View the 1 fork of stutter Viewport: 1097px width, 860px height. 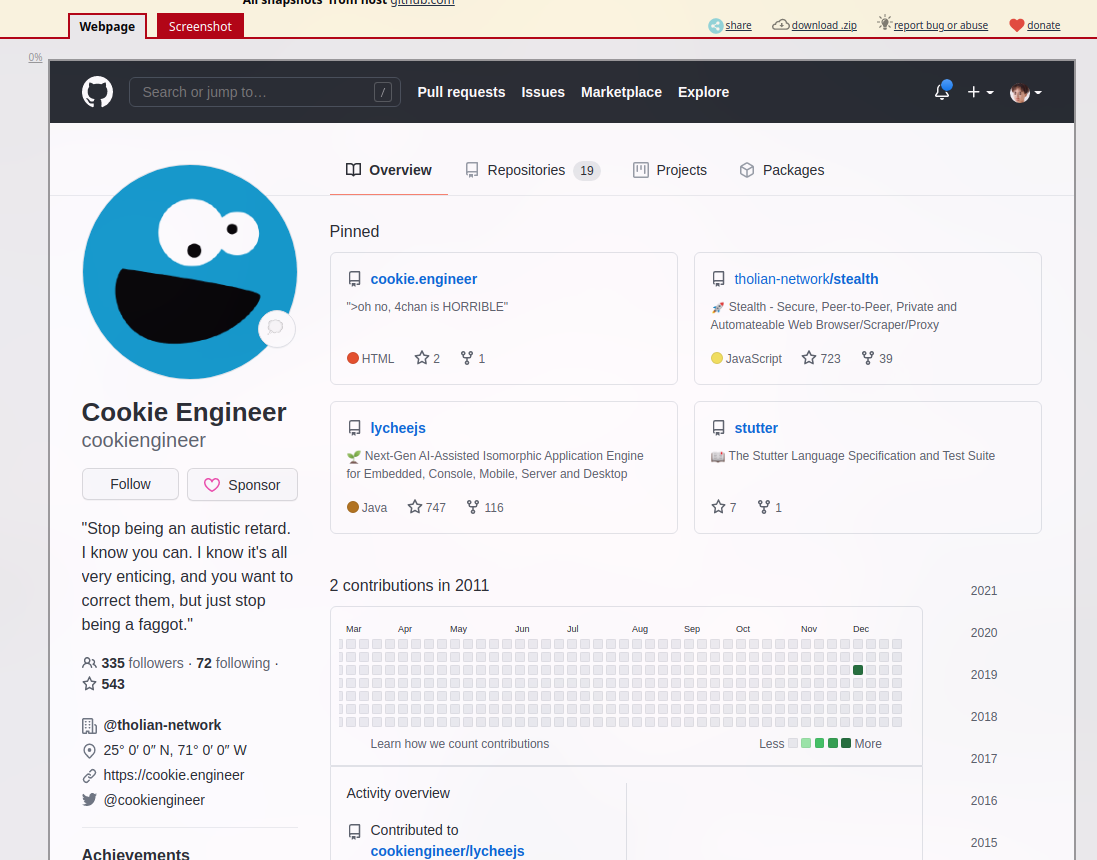(770, 507)
